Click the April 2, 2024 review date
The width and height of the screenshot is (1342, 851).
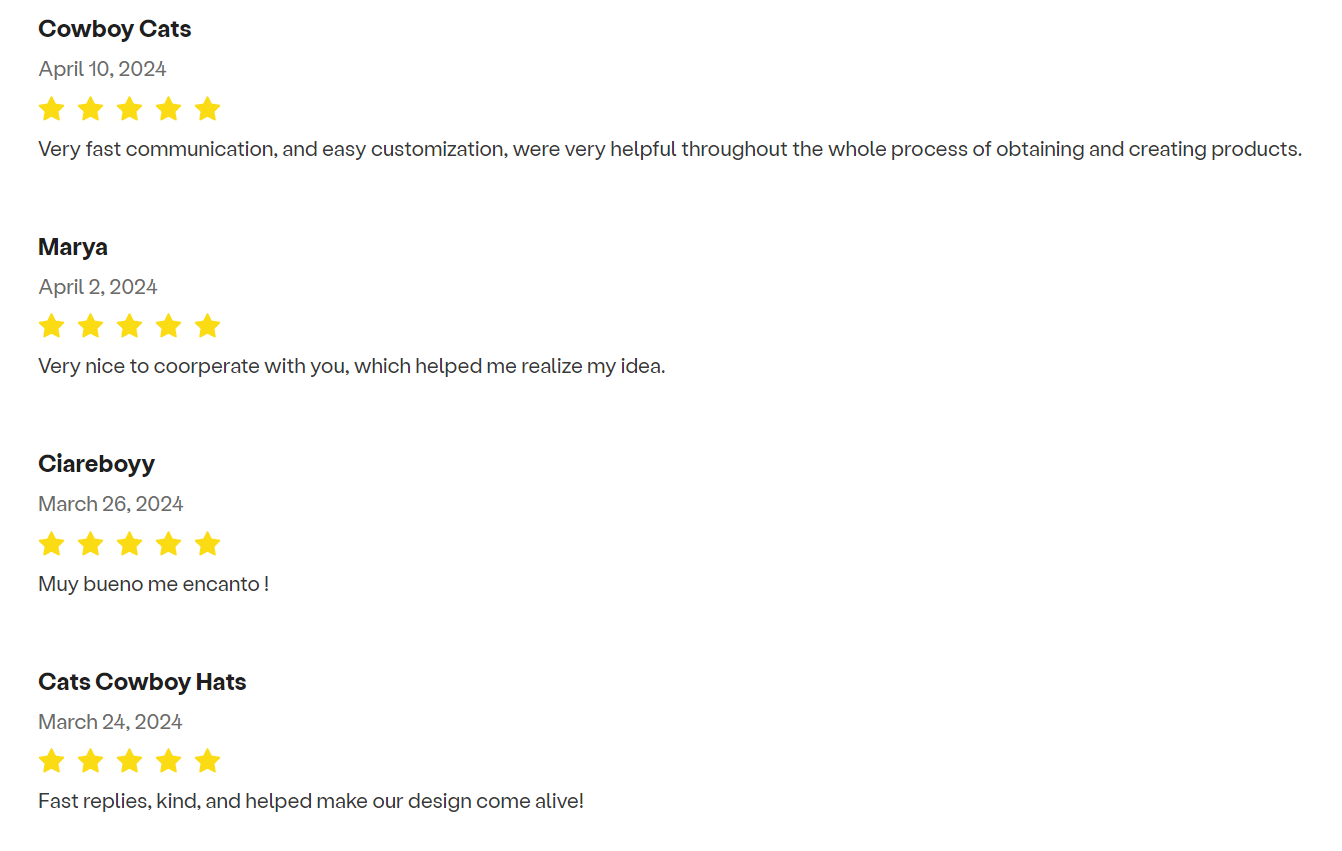[x=98, y=287]
